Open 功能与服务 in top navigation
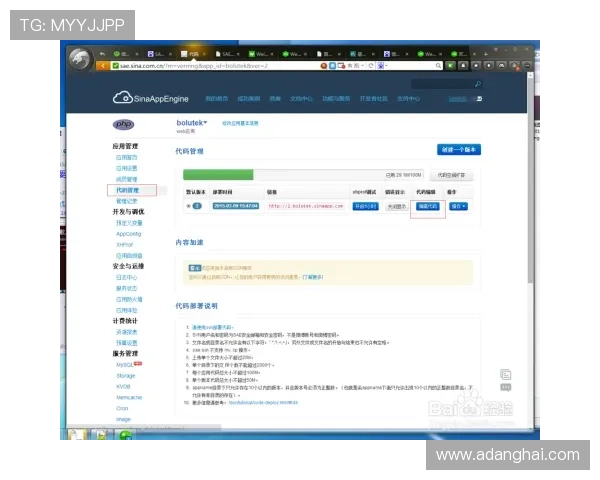The image size is (600, 480). [336, 99]
